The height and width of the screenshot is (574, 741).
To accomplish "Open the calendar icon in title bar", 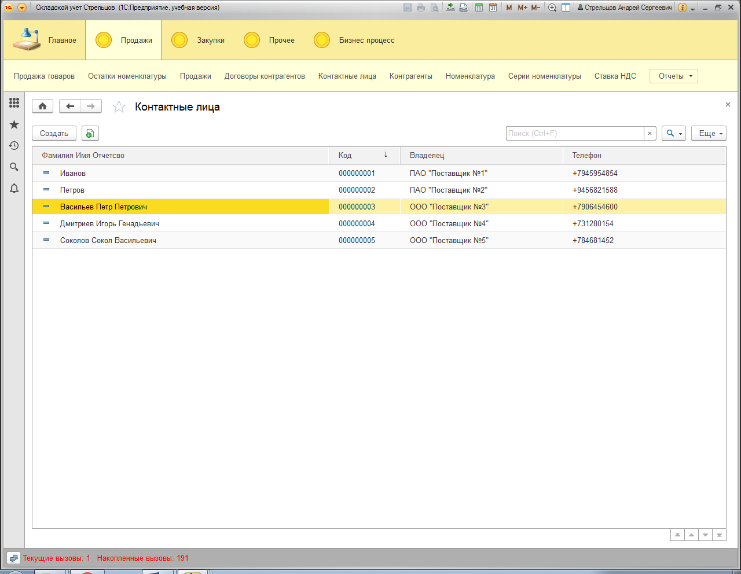I will 492,8.
